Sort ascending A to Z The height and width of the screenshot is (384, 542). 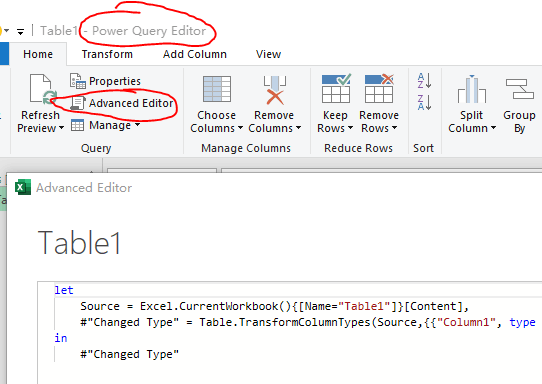(x=424, y=81)
